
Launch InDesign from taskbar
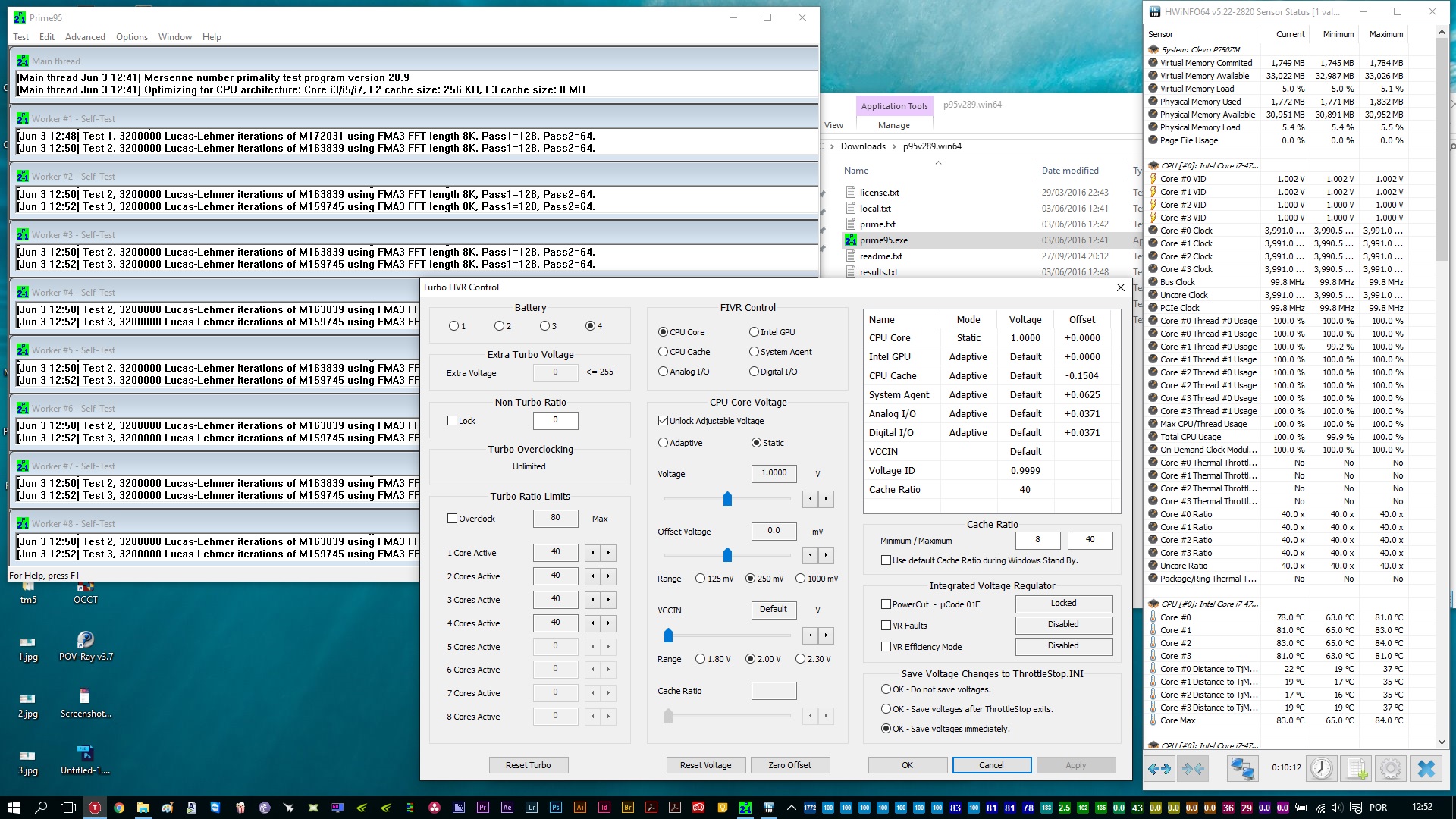click(x=604, y=808)
